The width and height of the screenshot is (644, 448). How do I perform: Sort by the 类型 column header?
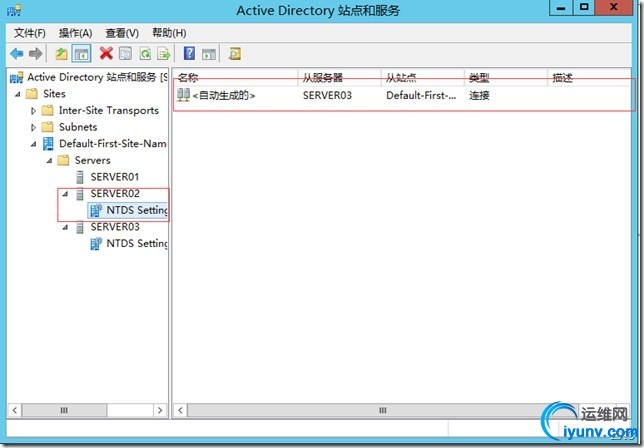tap(506, 77)
